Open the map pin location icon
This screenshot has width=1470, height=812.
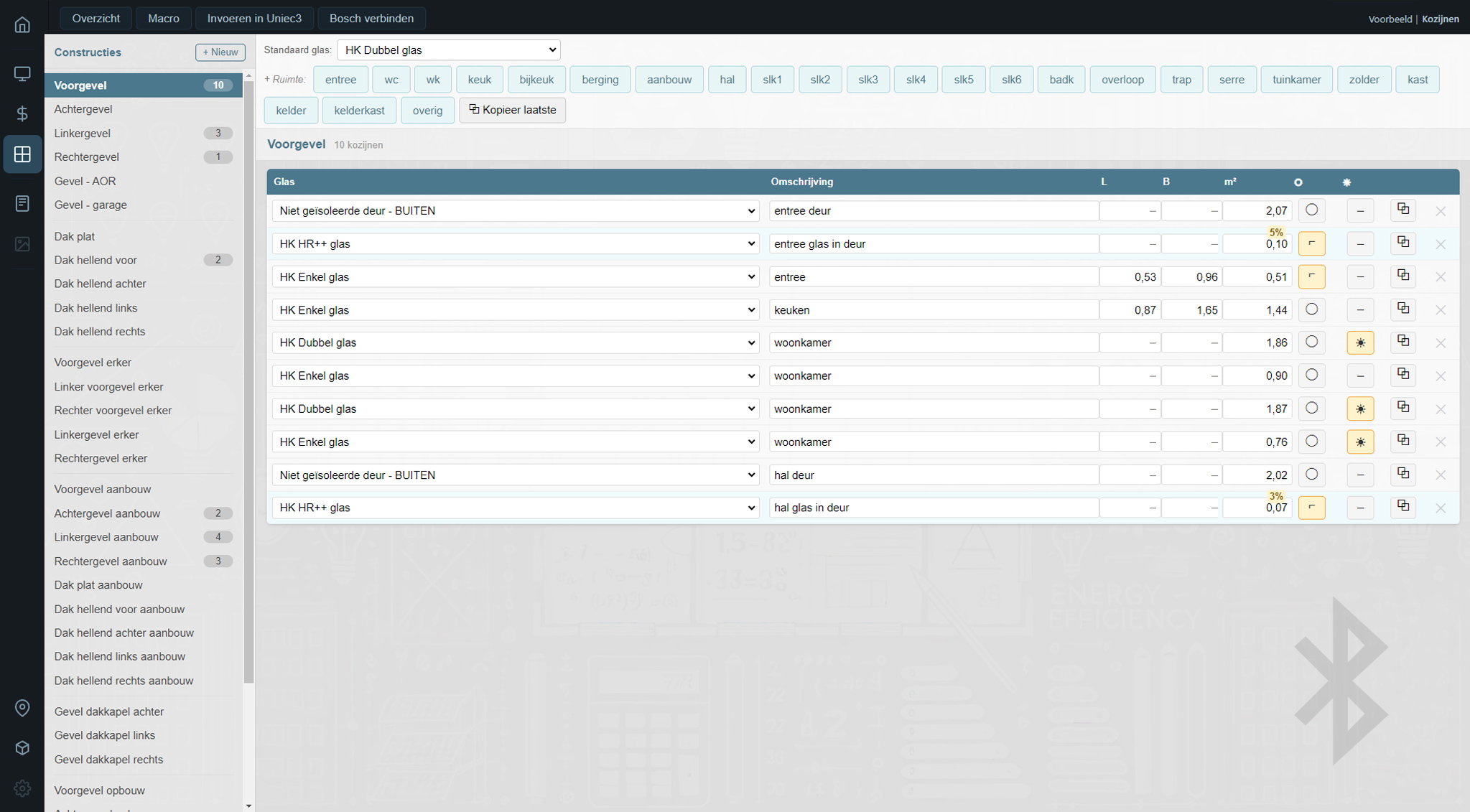click(22, 708)
